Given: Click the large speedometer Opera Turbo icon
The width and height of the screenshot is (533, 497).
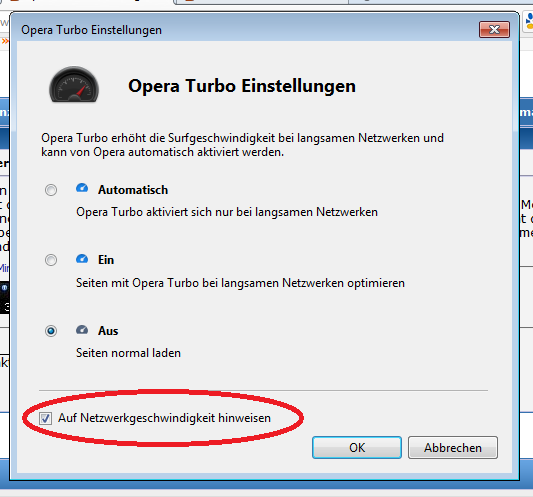Looking at the screenshot, I should [x=74, y=84].
